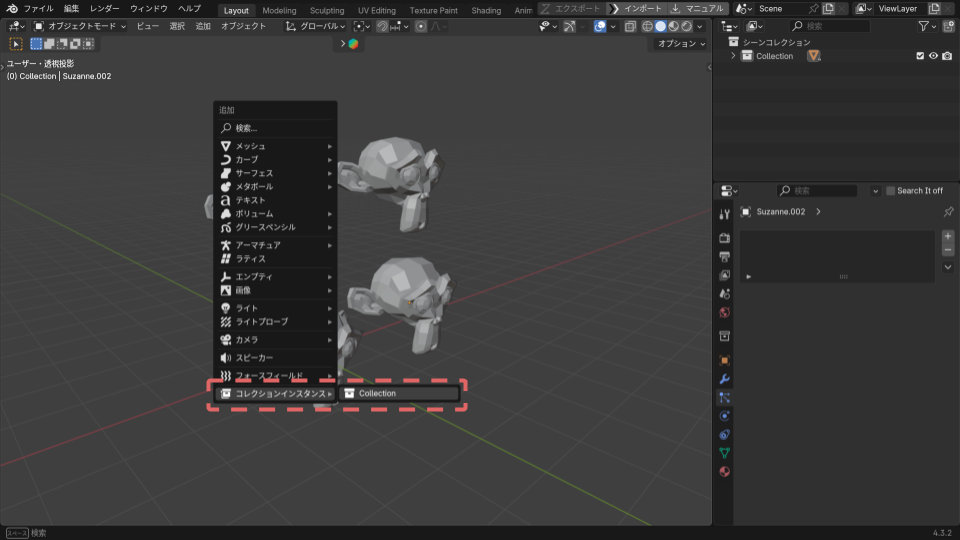Click the extend selection mode icon

[x=49, y=43]
